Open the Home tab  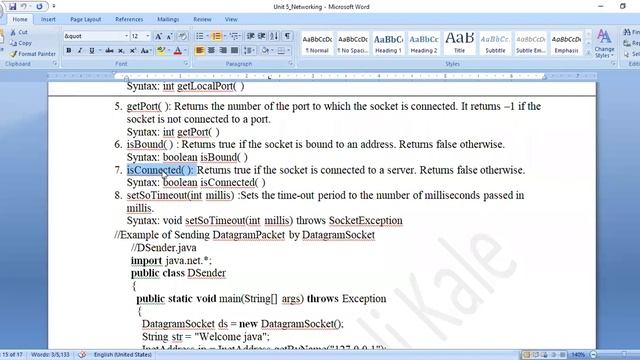pyautogui.click(x=20, y=19)
